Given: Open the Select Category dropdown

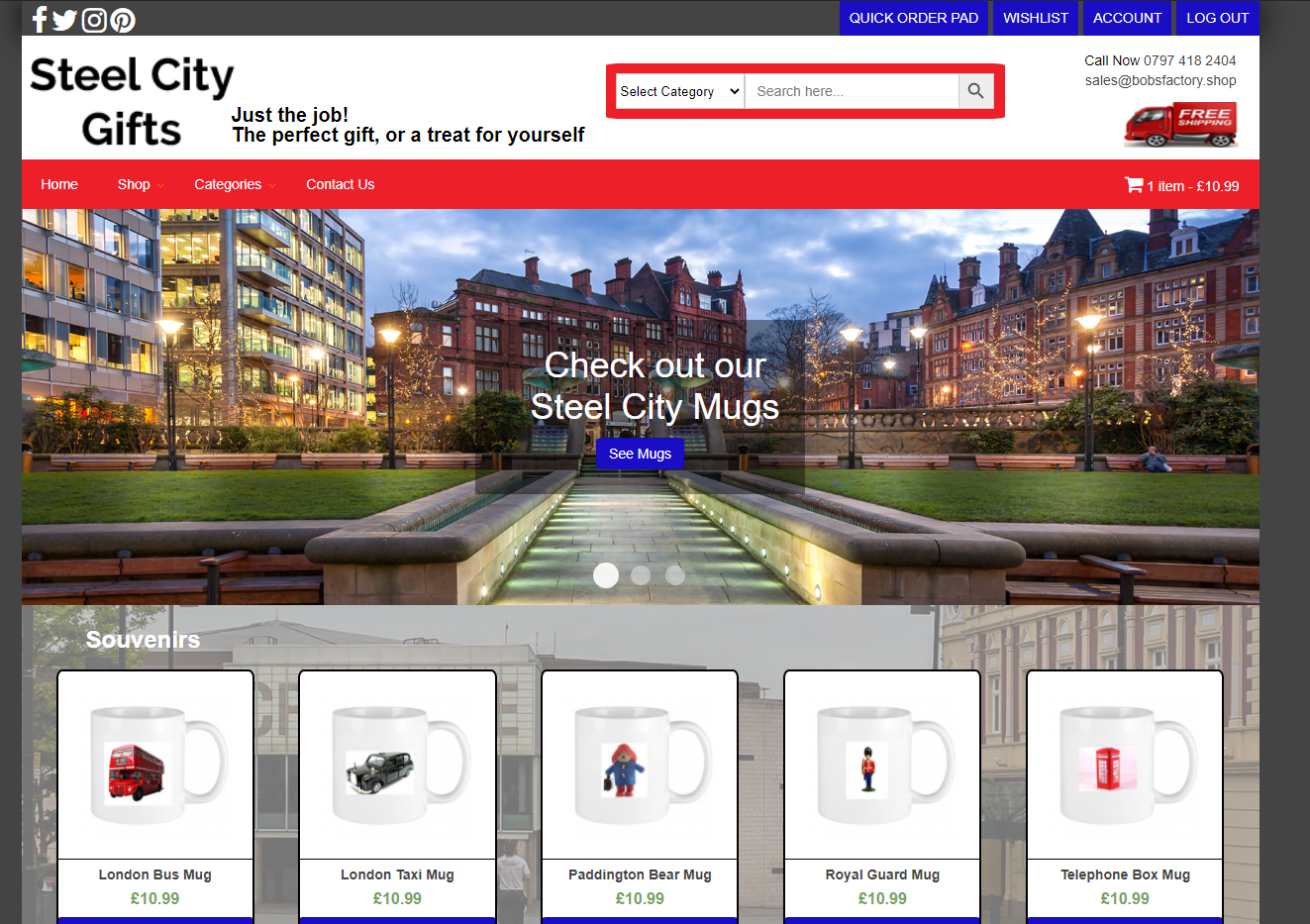Looking at the screenshot, I should (x=679, y=90).
